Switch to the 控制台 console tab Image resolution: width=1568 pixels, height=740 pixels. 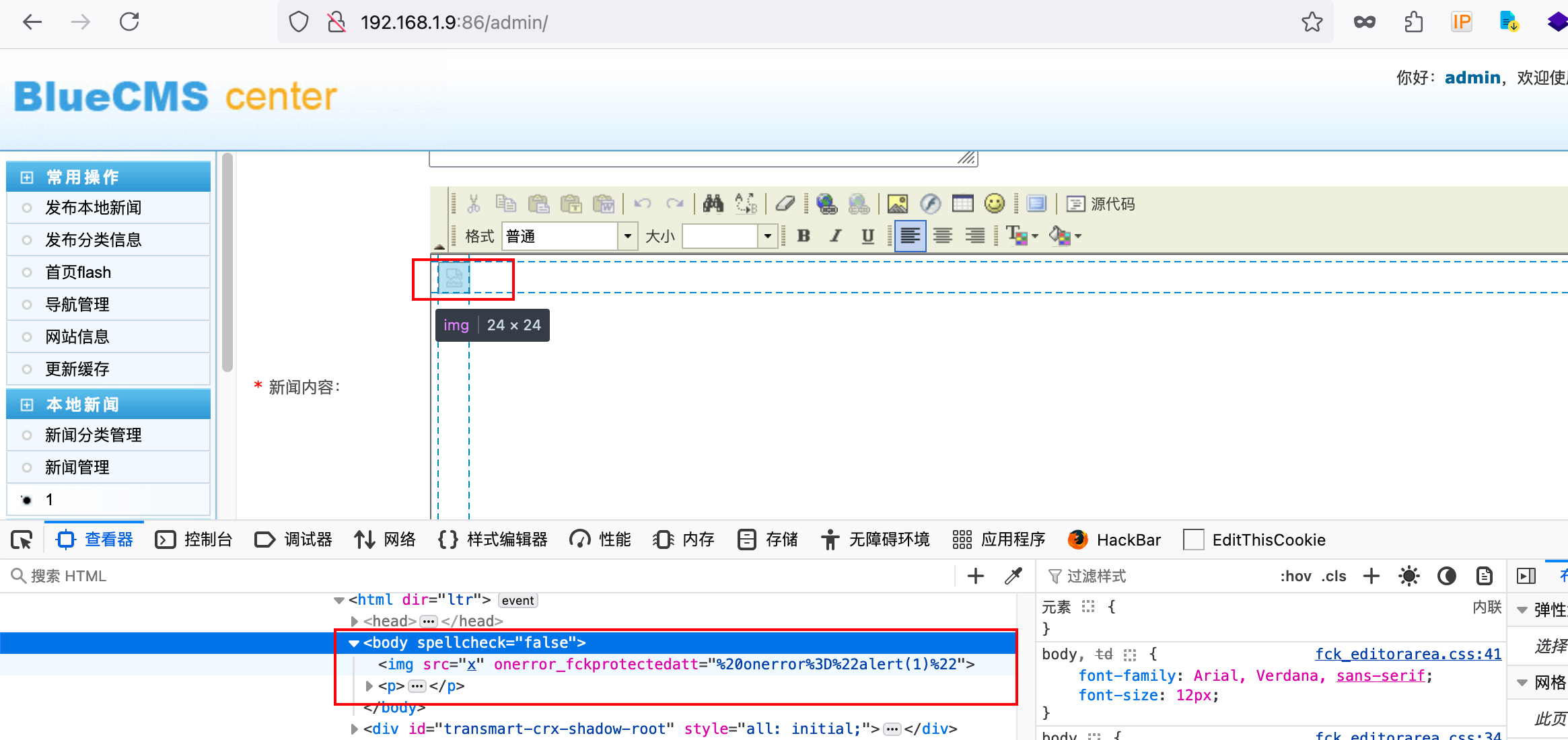point(194,540)
